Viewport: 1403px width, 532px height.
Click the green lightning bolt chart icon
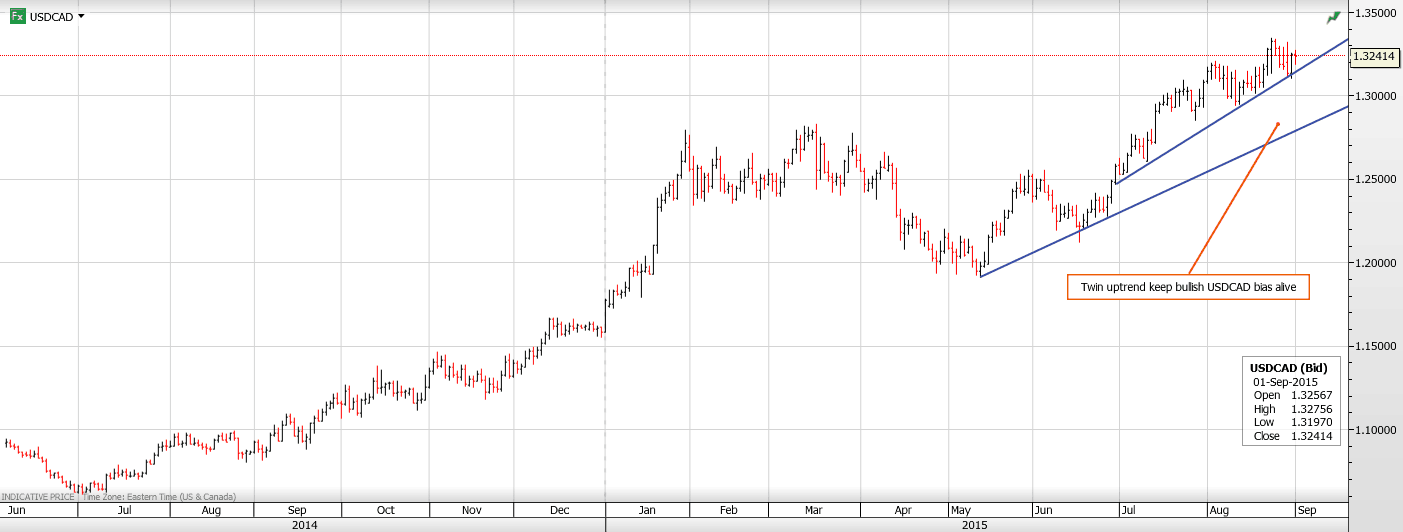pos(1333,18)
